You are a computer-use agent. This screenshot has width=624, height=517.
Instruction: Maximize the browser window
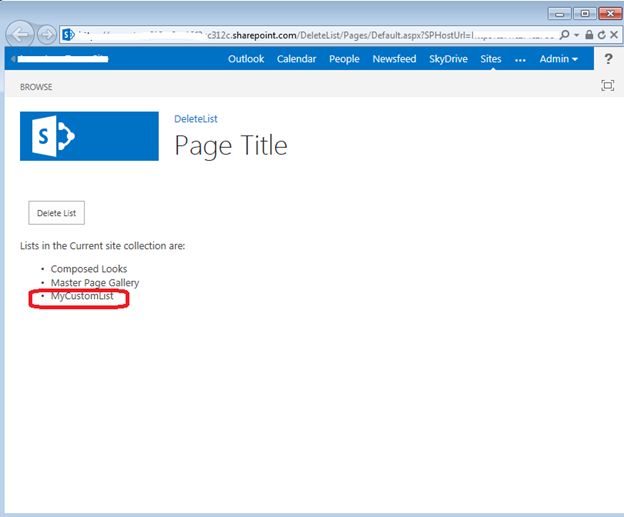point(585,14)
